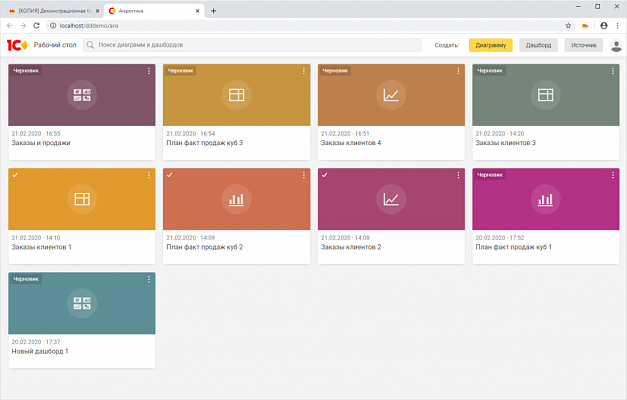Image resolution: width=627 pixels, height=400 pixels.
Task: Click the Дашборд create button
Action: tap(538, 45)
